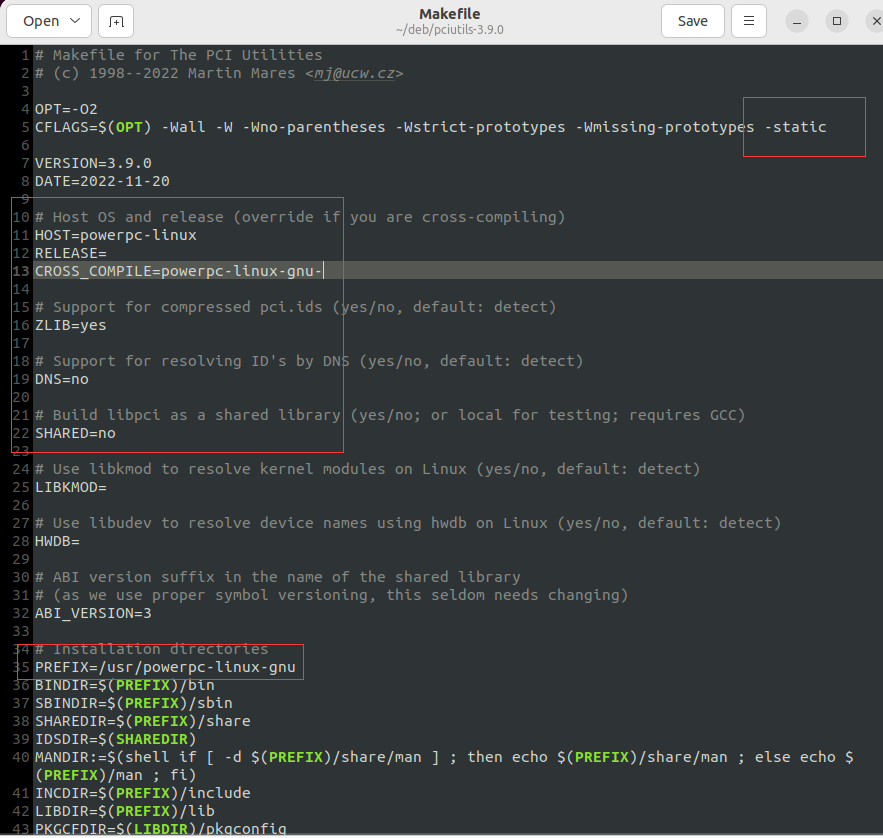Click the Makefile title in header bar
Viewport: 883px width, 838px height.
point(449,13)
